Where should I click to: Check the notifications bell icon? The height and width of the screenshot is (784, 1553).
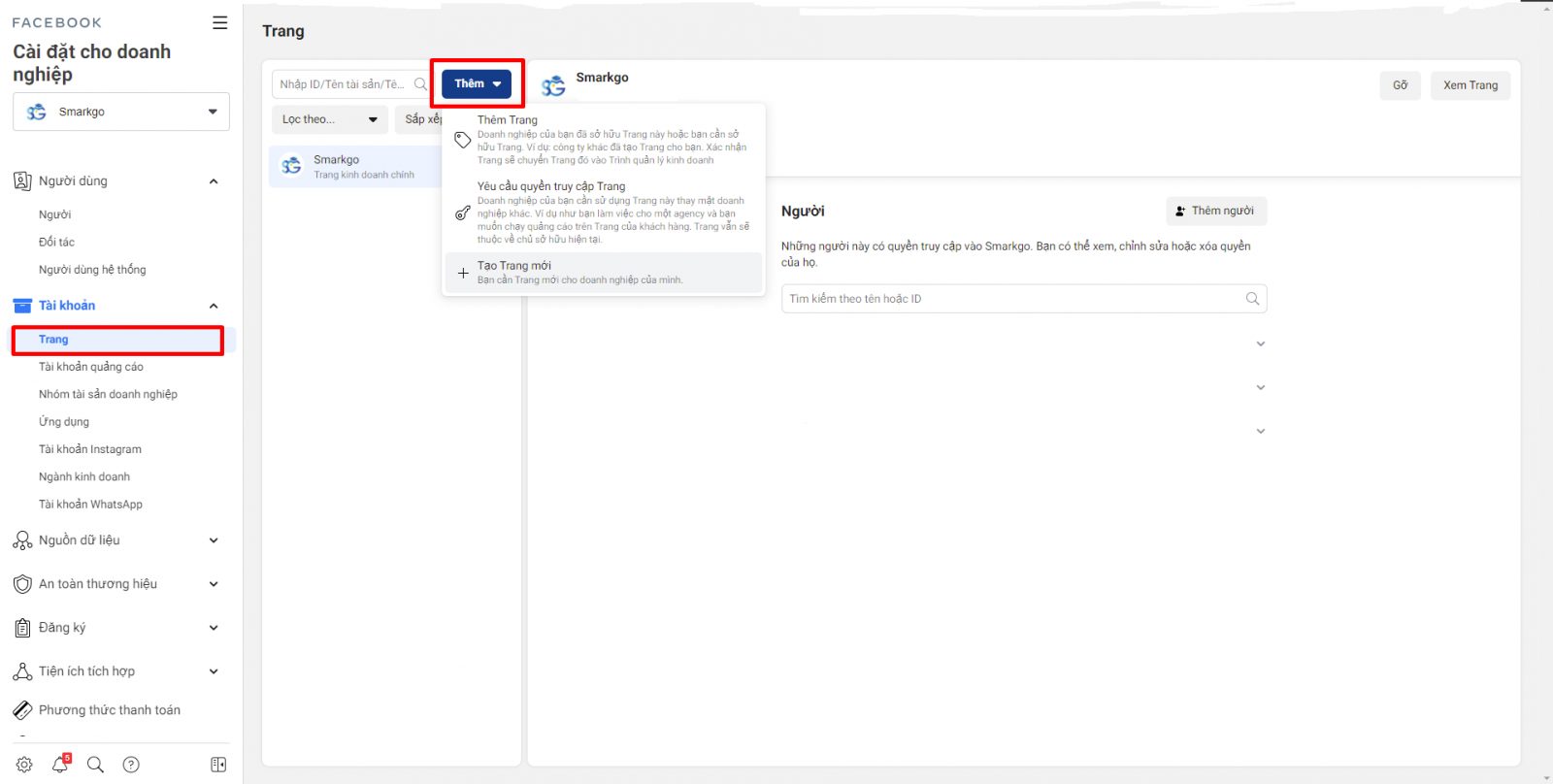pos(60,765)
